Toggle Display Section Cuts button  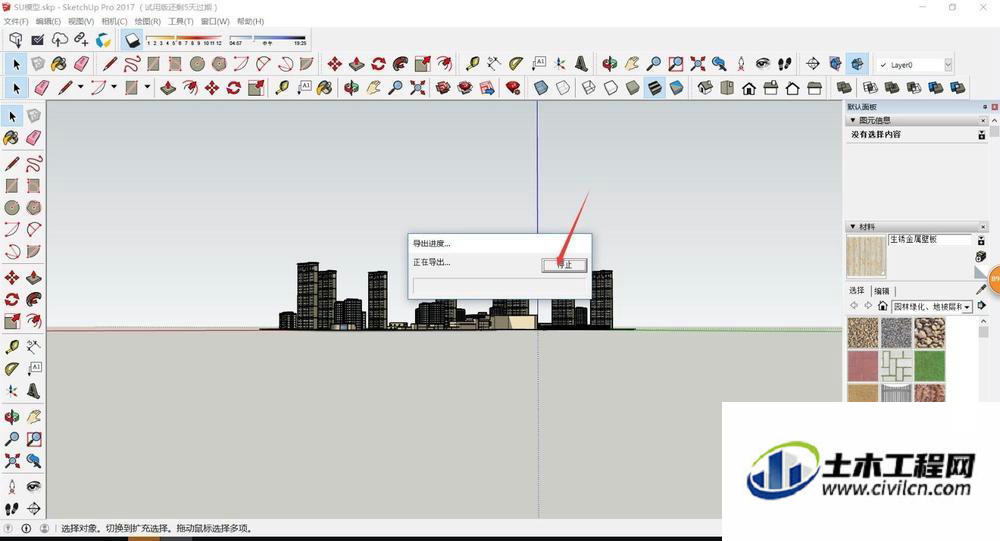pos(857,63)
